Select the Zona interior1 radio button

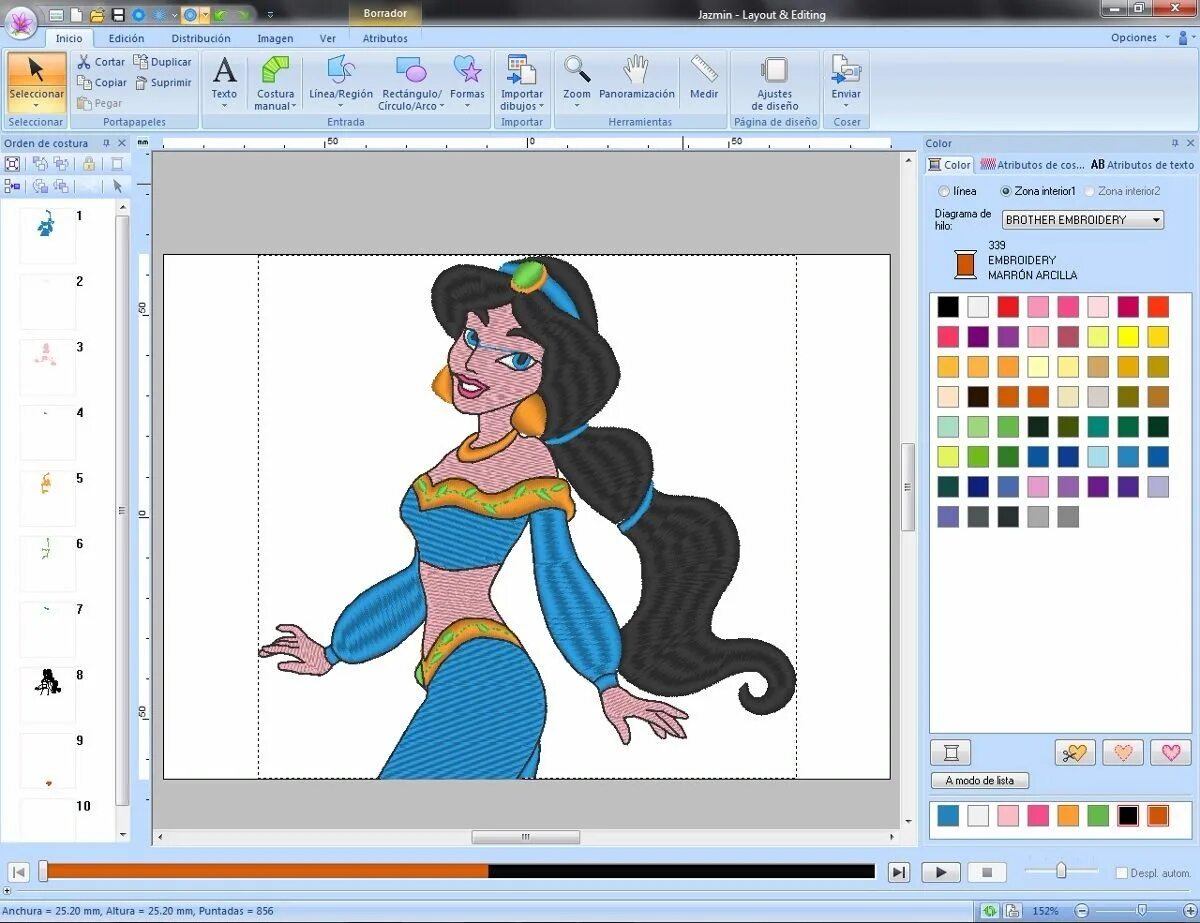coord(1006,191)
